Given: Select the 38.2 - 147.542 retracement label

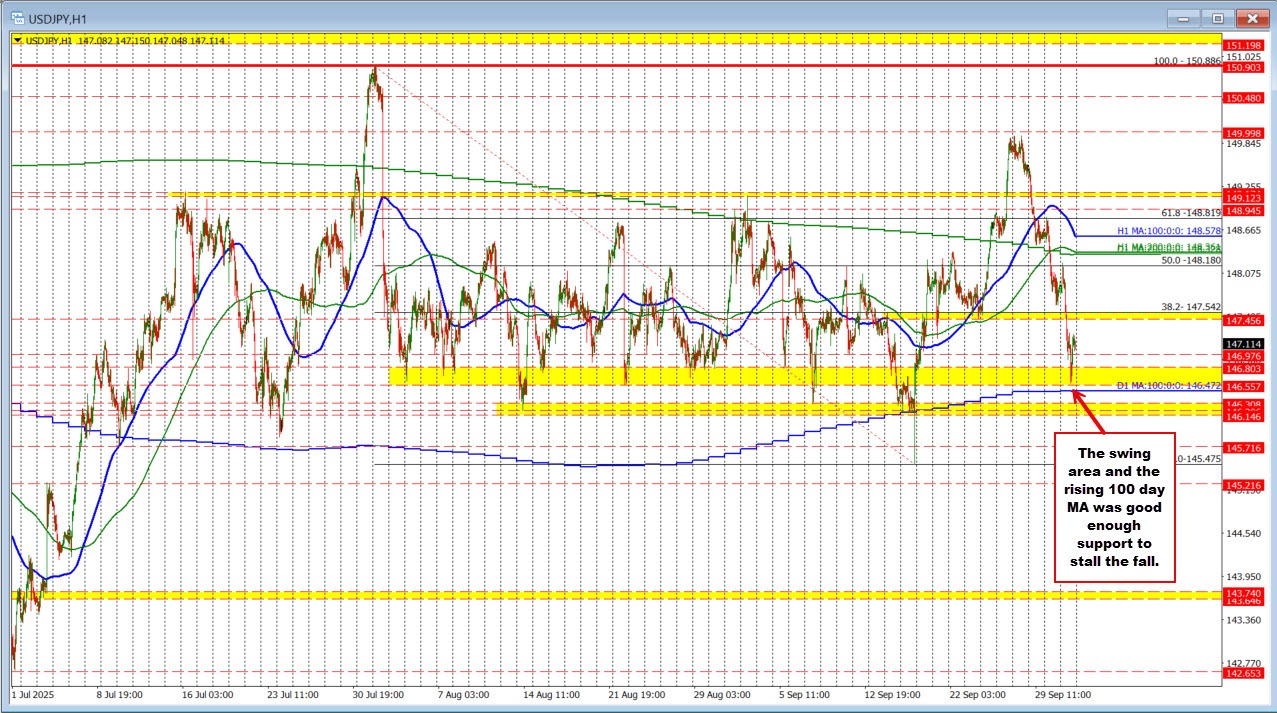Looking at the screenshot, I should [x=1191, y=307].
